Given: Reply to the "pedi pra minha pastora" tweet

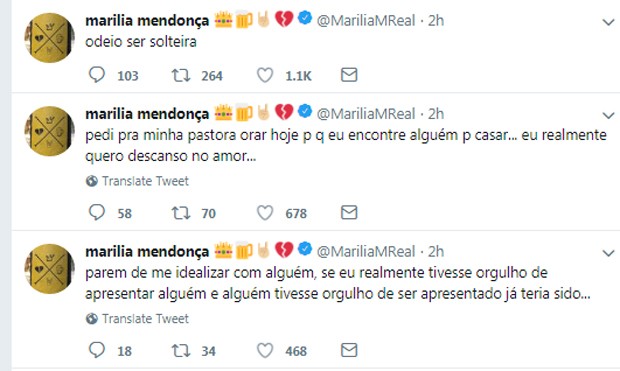Looking at the screenshot, I should click(x=96, y=212).
